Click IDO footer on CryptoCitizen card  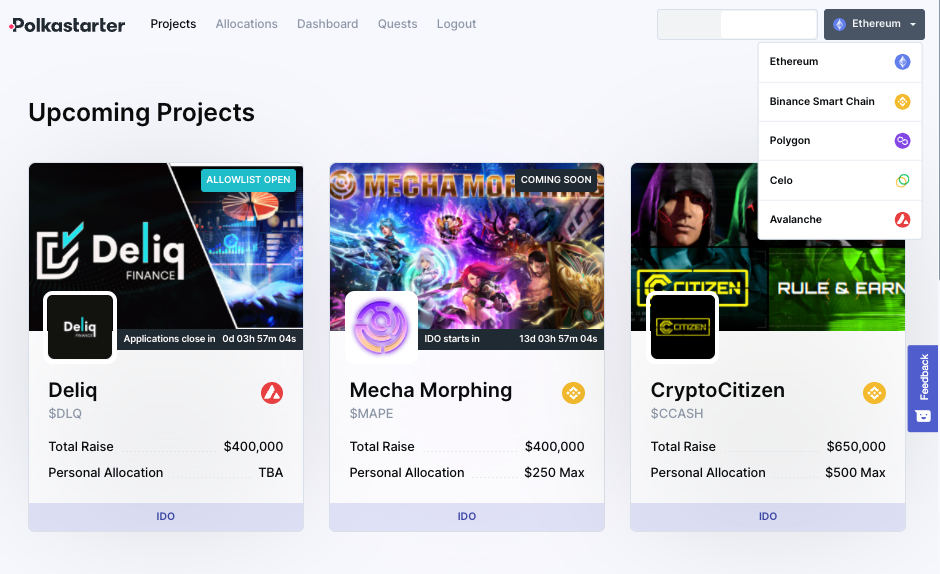point(768,517)
